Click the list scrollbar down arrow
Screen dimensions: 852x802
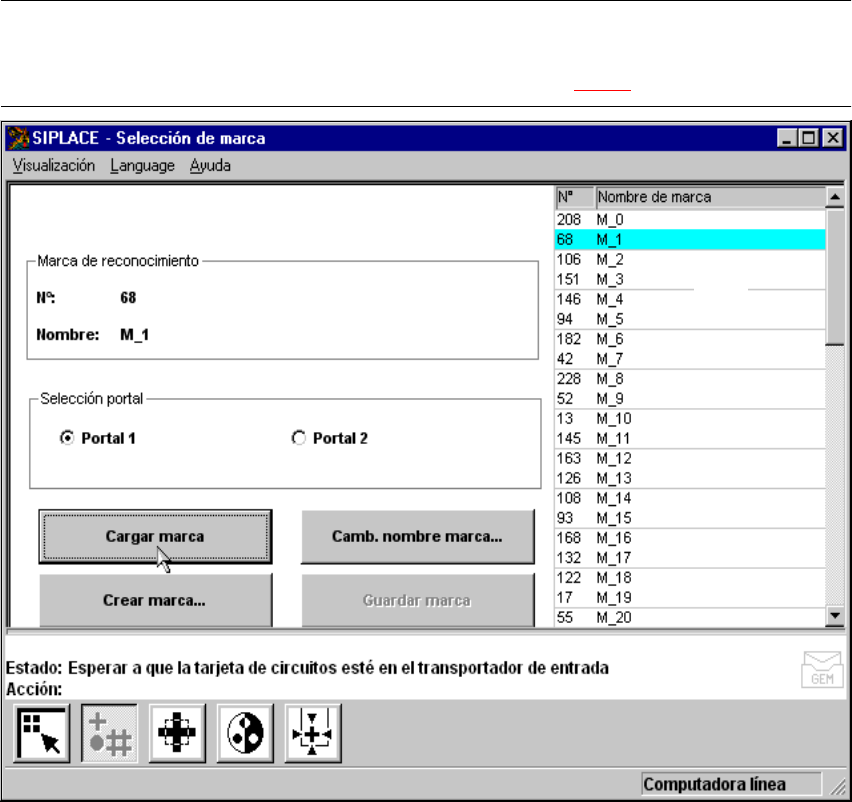pyautogui.click(x=835, y=616)
